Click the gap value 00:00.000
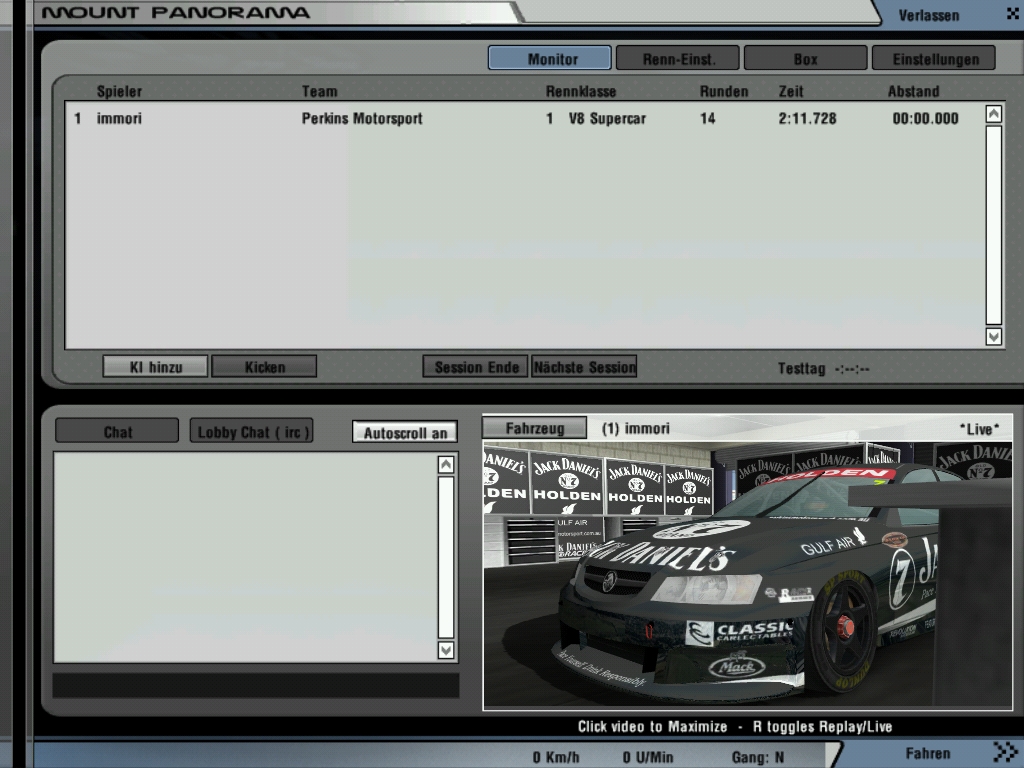The image size is (1024, 768). coord(925,118)
